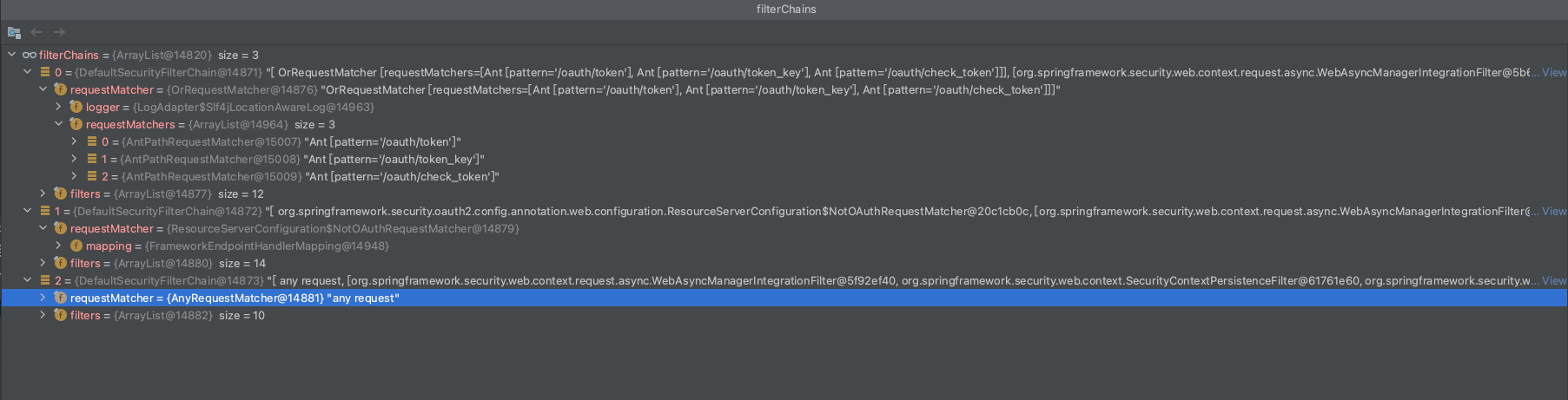
Task: Open View link for DefaultSecurityFilterChain@14871 value
Action: coord(1553,72)
